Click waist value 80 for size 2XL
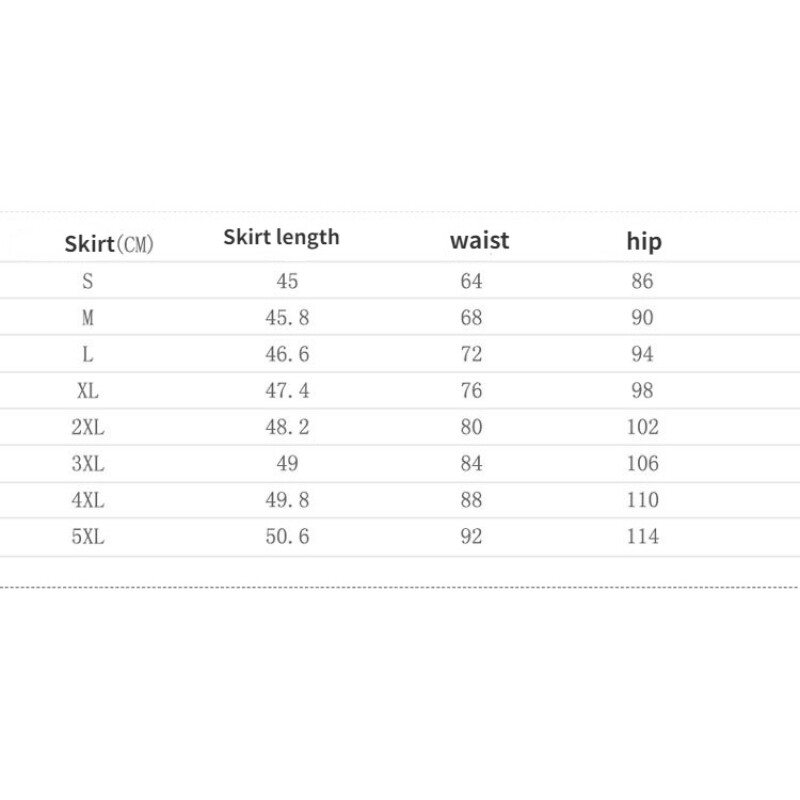 [x=471, y=428]
